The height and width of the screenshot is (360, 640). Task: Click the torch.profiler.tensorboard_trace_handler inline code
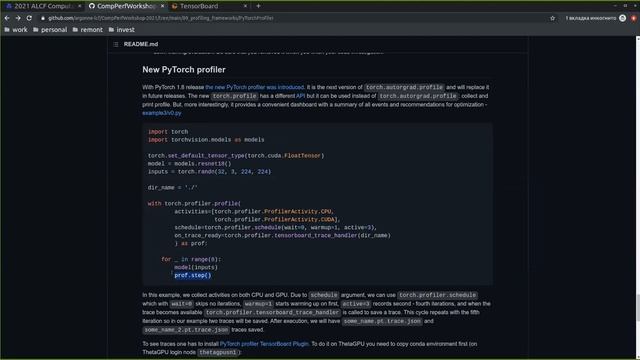pyautogui.click(x=272, y=312)
